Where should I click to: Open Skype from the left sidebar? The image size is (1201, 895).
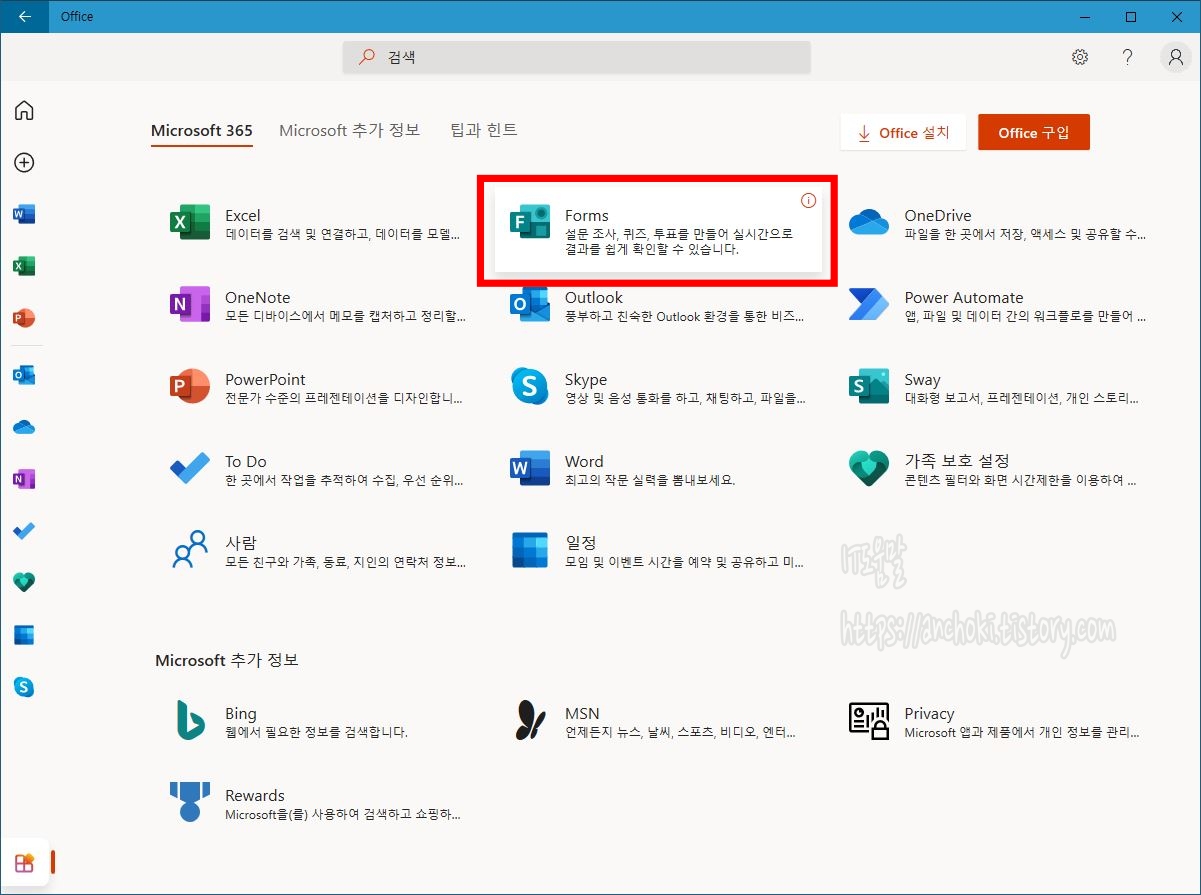pos(24,687)
